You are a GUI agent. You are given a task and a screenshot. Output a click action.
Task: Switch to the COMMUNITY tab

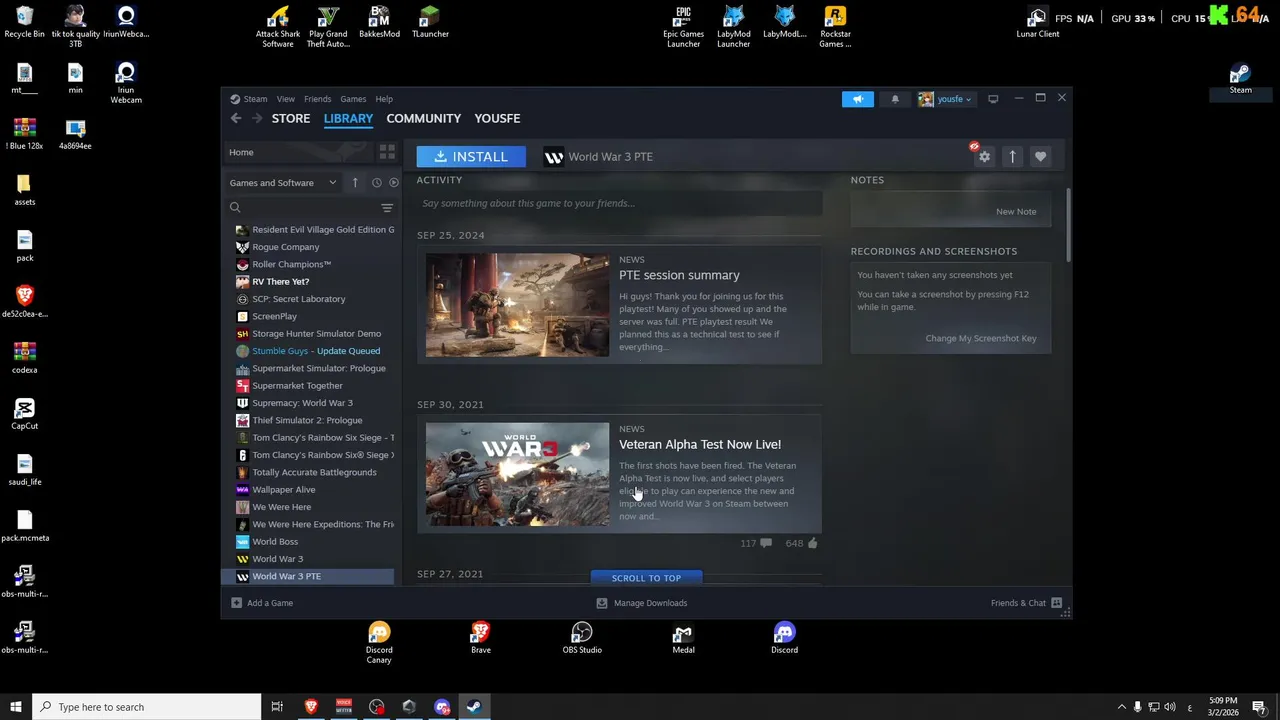coord(424,118)
